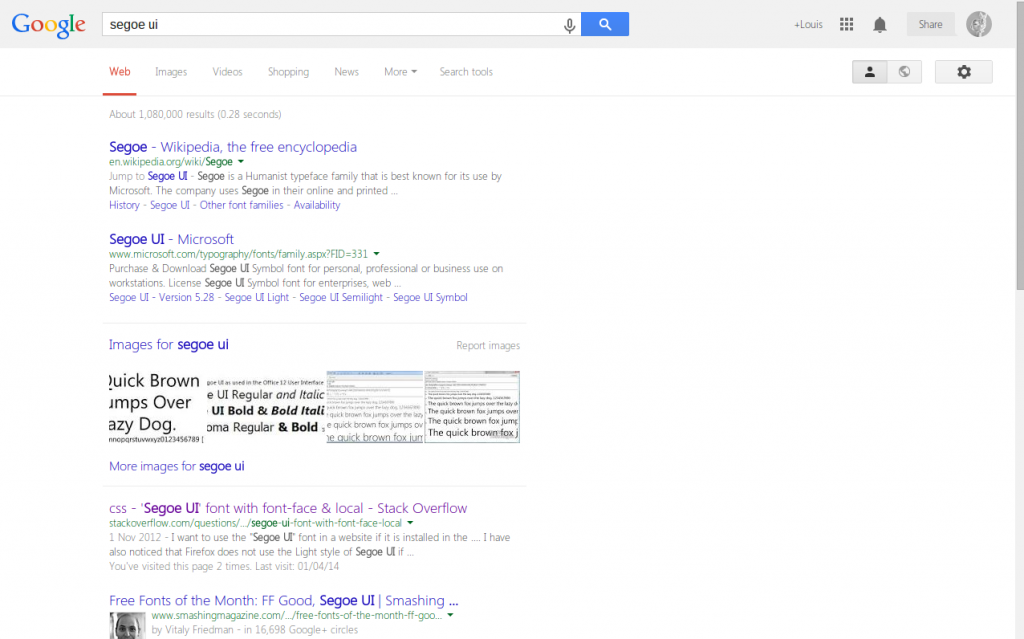This screenshot has width=1024, height=639.
Task: Click the blue search magnifier button
Action: pos(605,24)
